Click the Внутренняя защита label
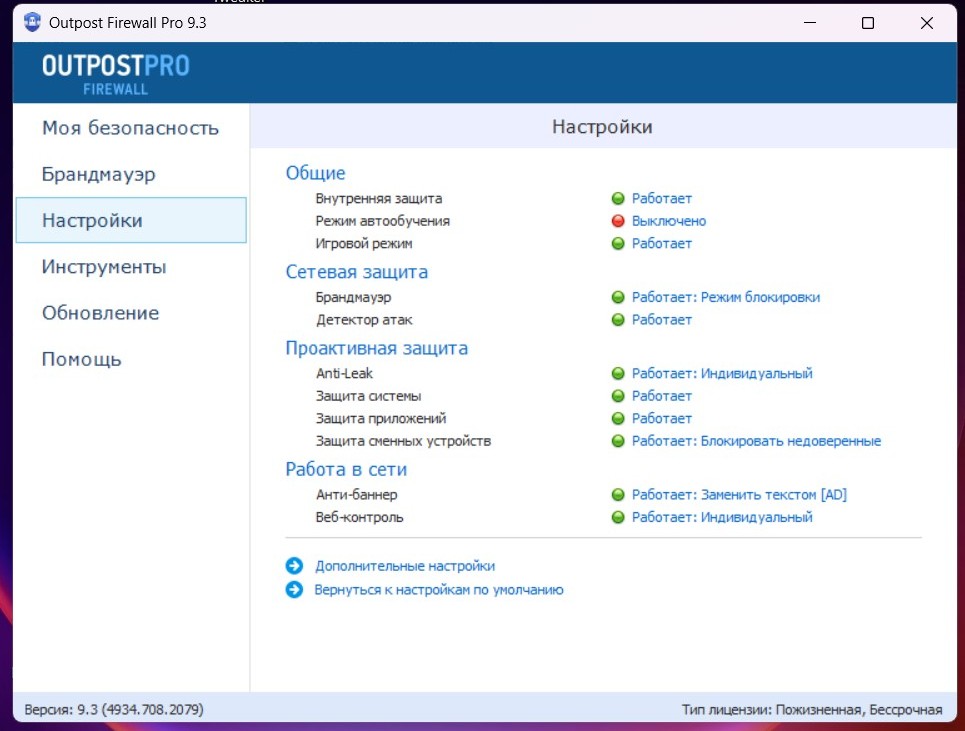965x731 pixels. click(378, 199)
